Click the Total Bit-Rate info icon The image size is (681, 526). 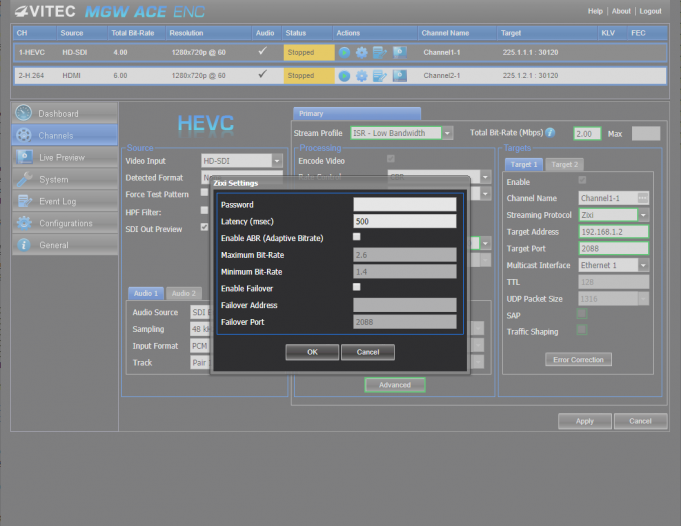550,132
